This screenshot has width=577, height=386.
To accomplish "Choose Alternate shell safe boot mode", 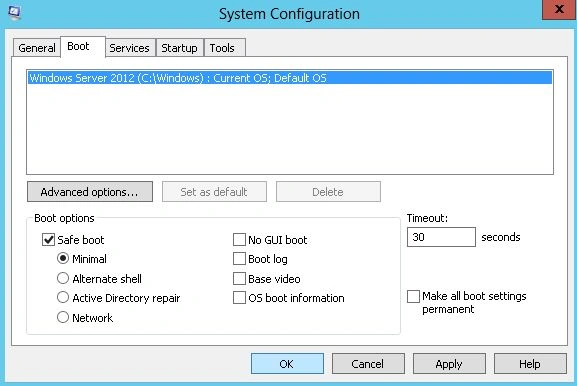I will tap(63, 279).
